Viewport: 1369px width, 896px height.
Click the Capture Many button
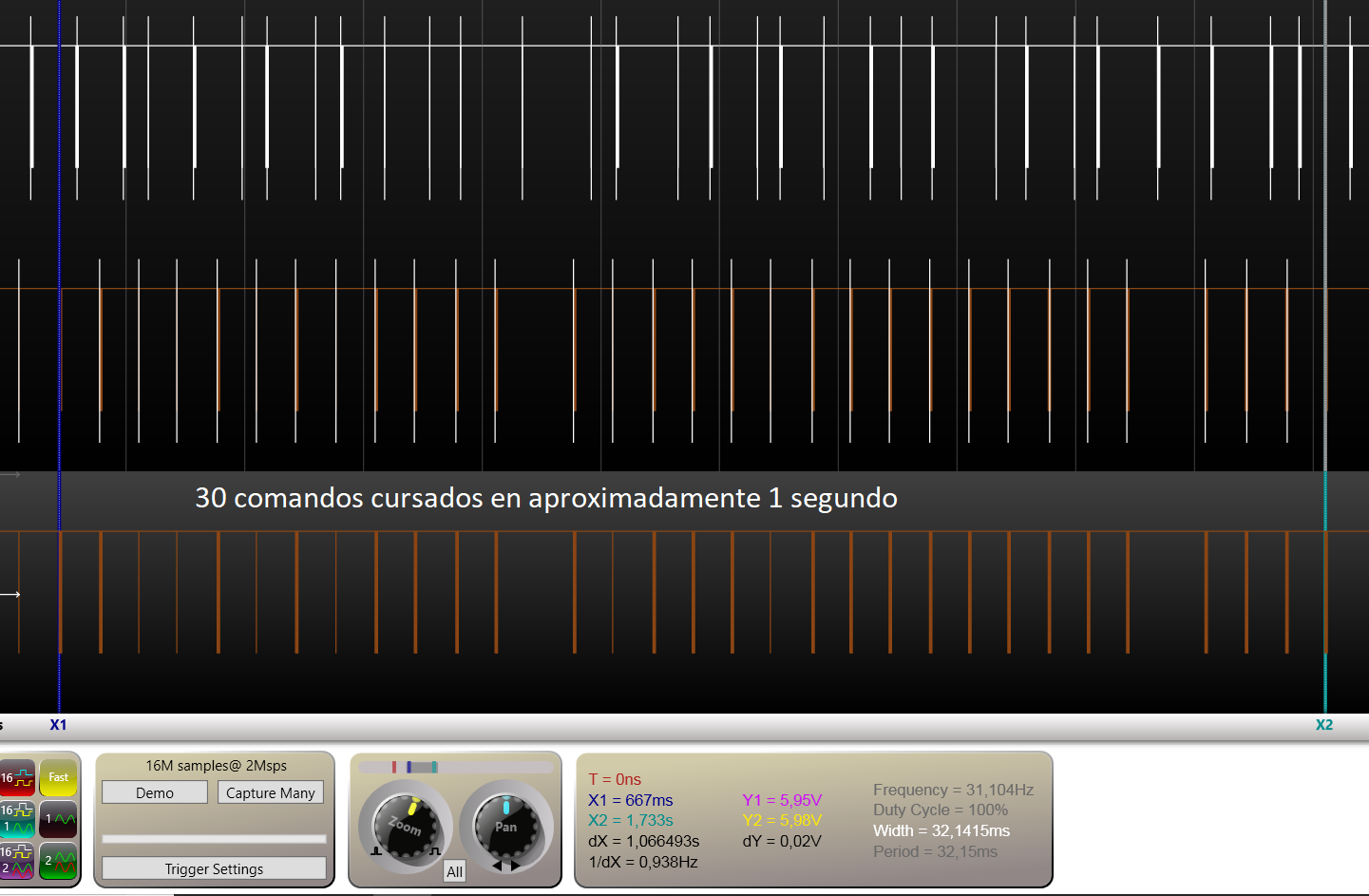coord(271,792)
